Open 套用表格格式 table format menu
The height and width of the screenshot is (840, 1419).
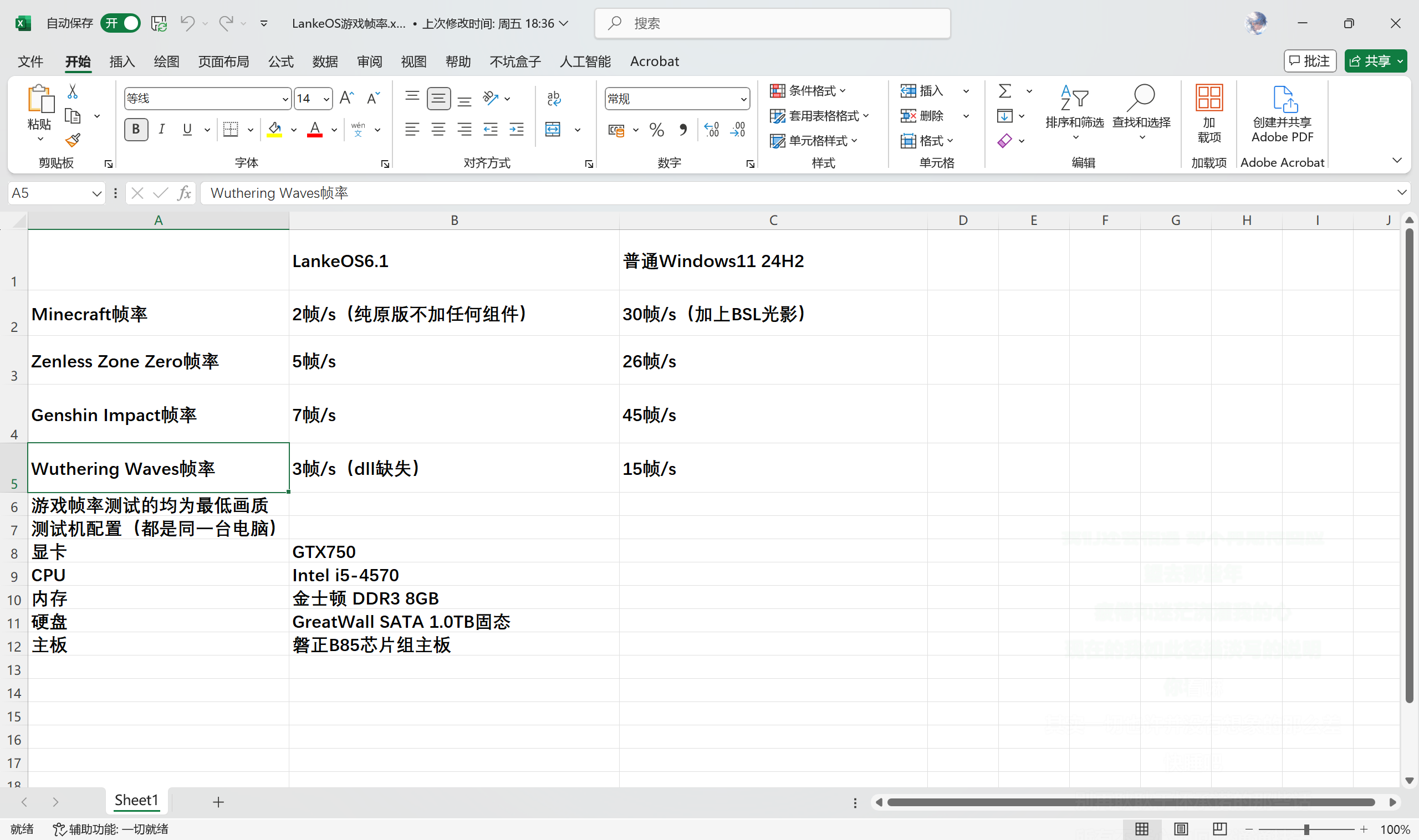click(819, 116)
